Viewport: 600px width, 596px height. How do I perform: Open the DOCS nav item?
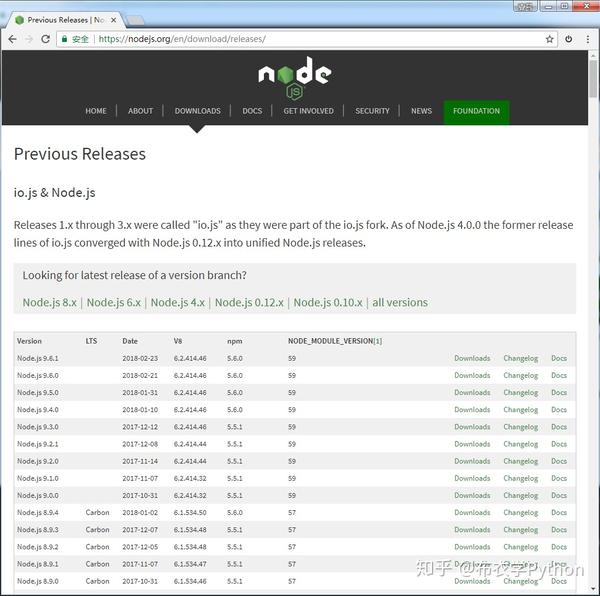[252, 111]
